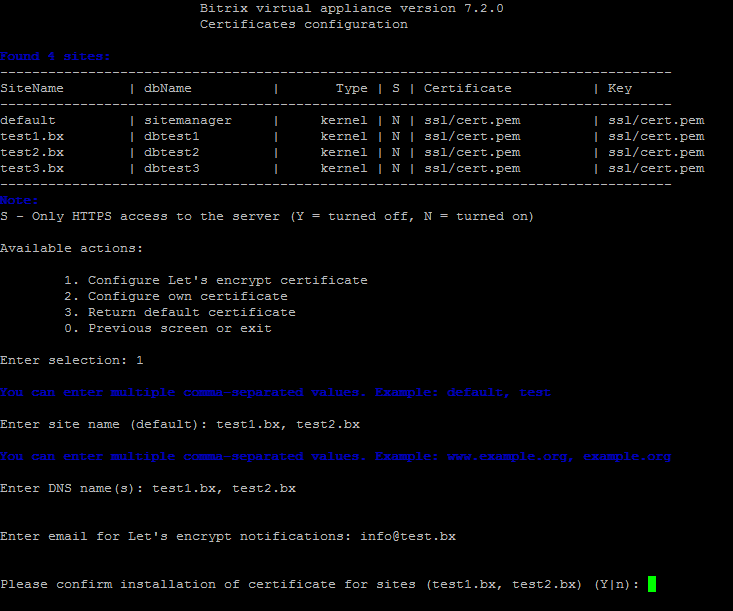
Task: Click key path in the test1.bx row
Action: tap(656, 137)
